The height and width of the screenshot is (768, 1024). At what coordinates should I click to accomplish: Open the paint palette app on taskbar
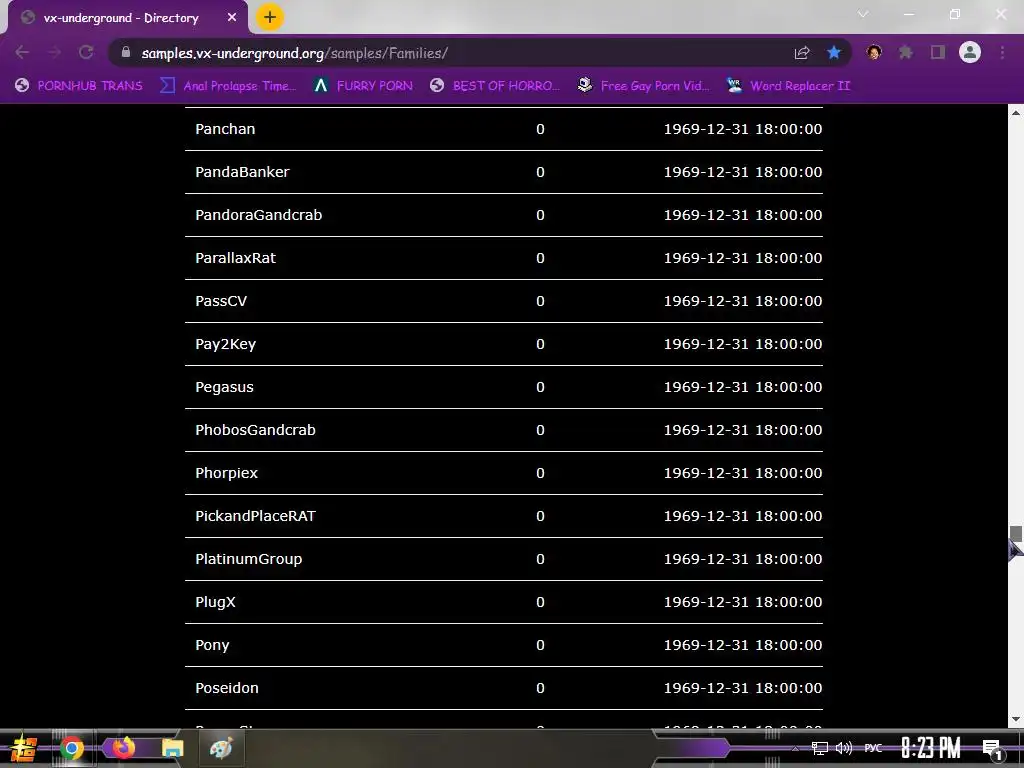click(221, 748)
